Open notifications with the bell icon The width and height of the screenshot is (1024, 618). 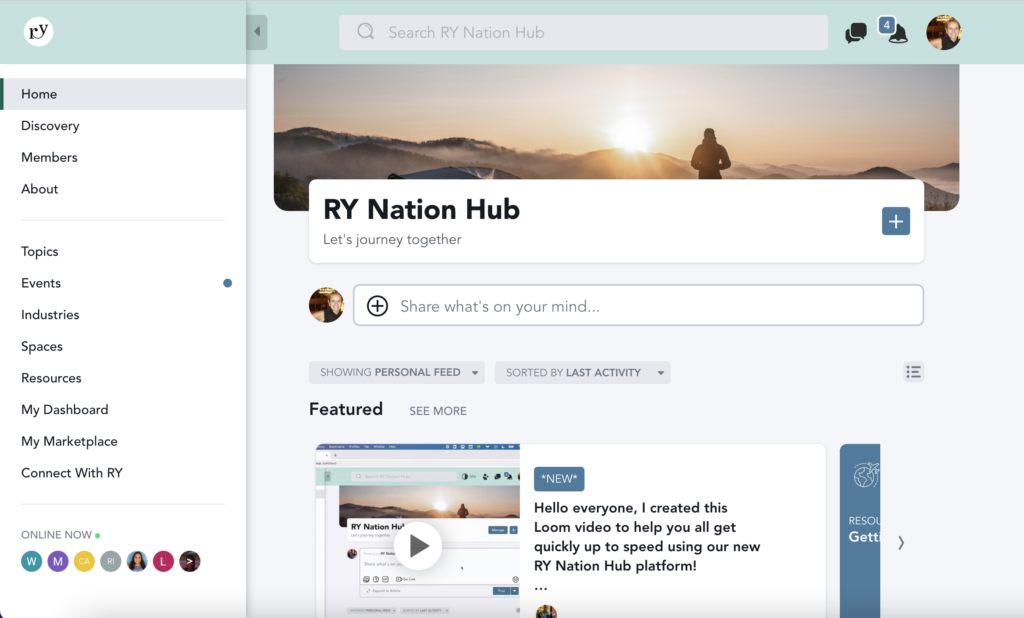click(897, 36)
